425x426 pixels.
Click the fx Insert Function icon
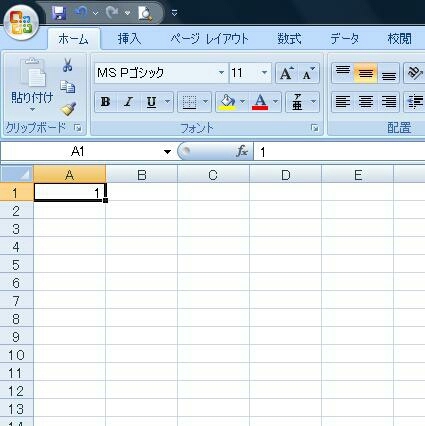point(242,151)
